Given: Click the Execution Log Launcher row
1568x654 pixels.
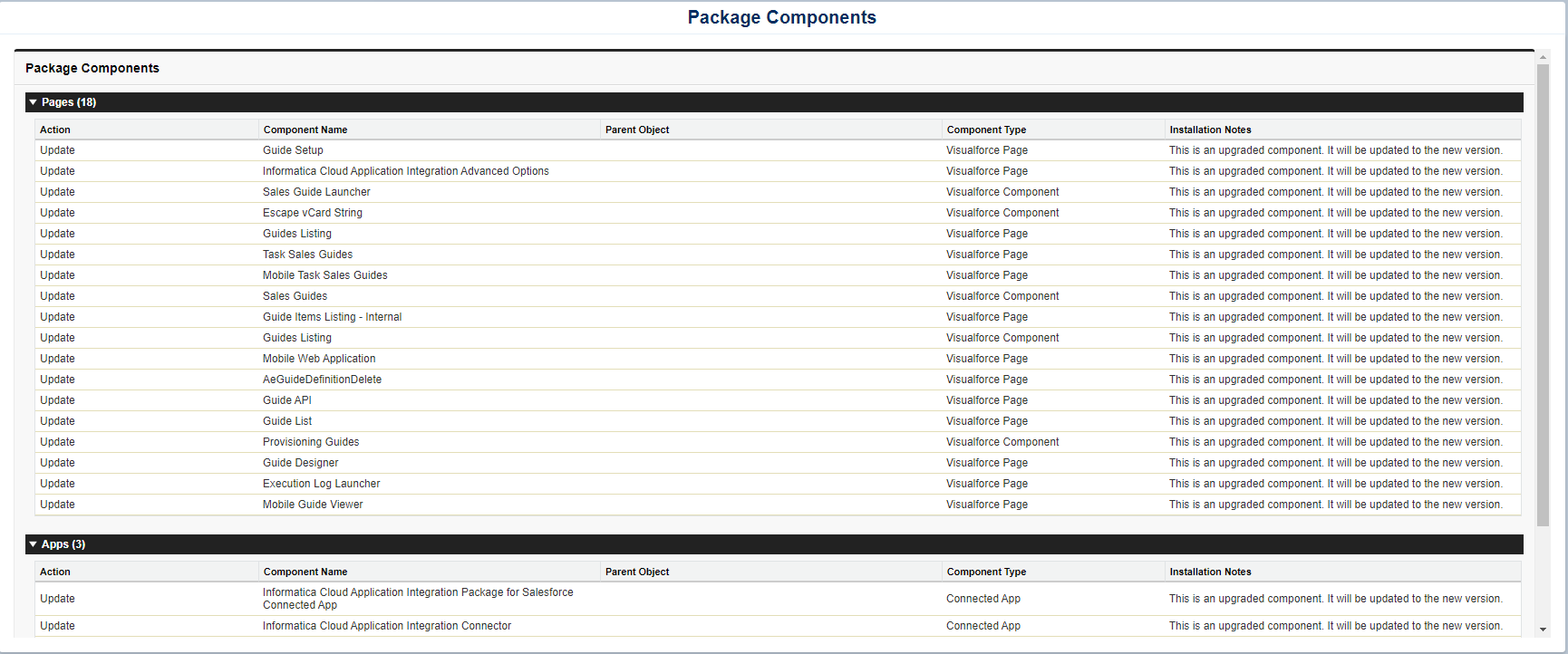Looking at the screenshot, I should [x=778, y=484].
